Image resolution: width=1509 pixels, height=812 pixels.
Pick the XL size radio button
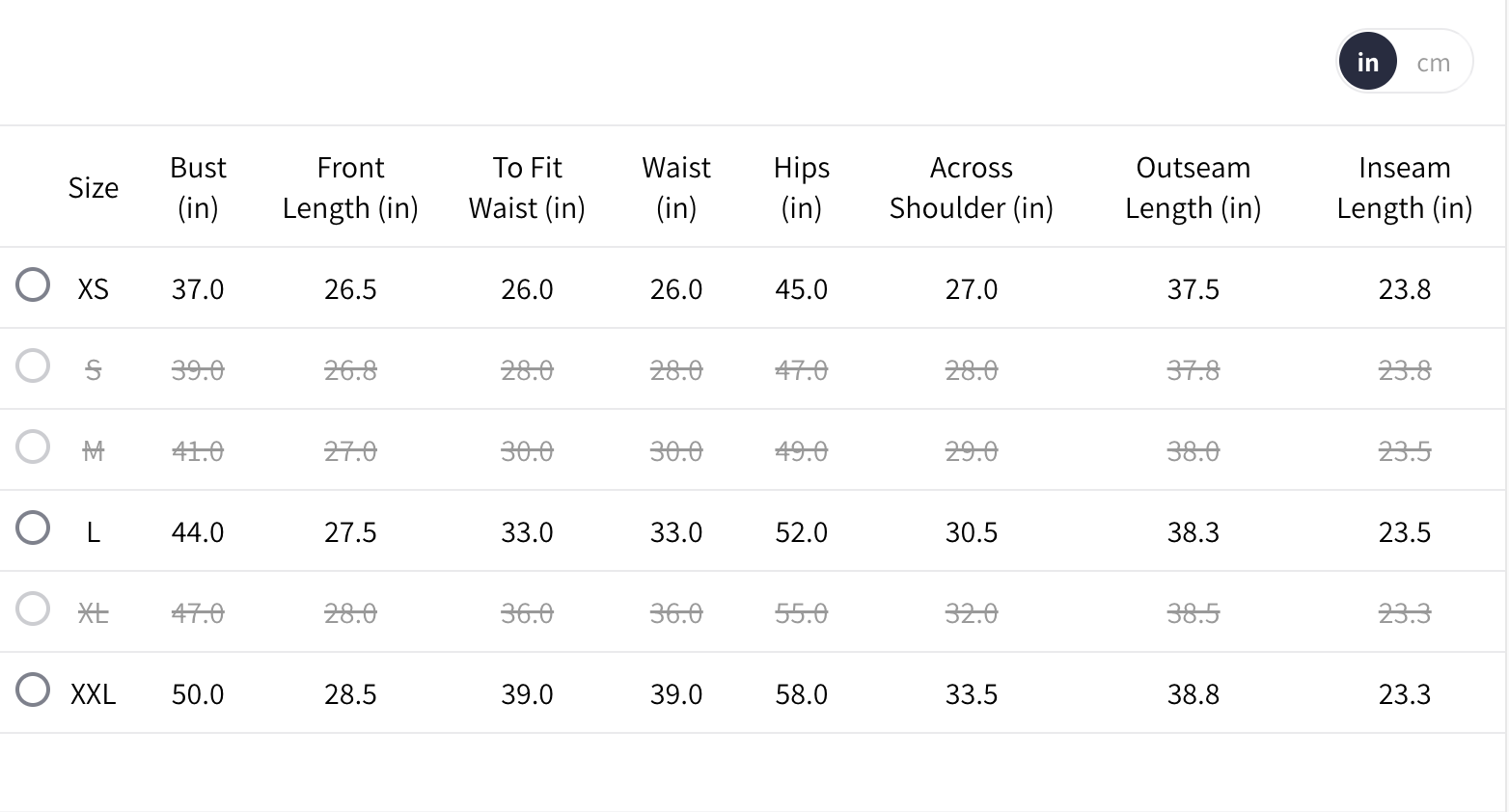[33, 609]
